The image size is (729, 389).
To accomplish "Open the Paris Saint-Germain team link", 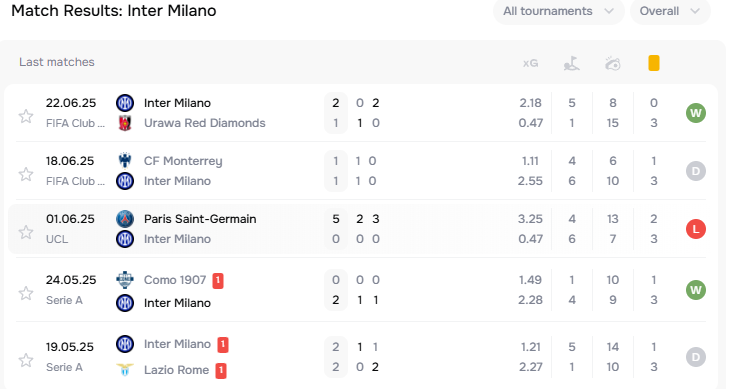I will coord(200,219).
